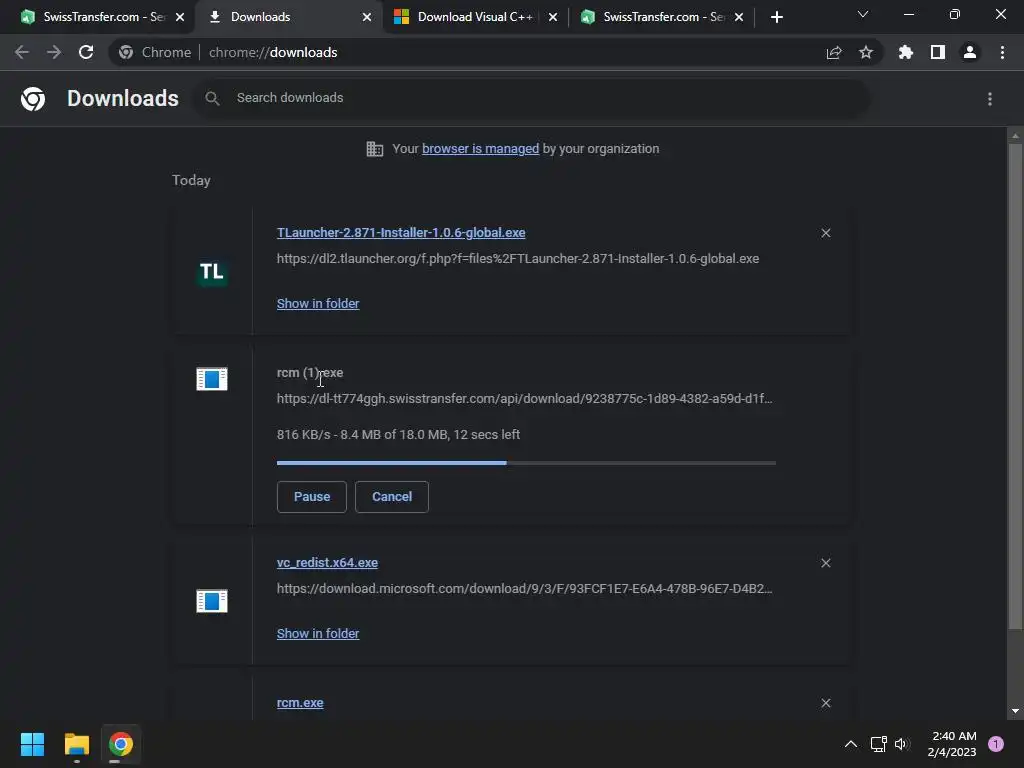Show TLauncher installer in folder
The width and height of the screenshot is (1024, 768).
click(x=318, y=304)
